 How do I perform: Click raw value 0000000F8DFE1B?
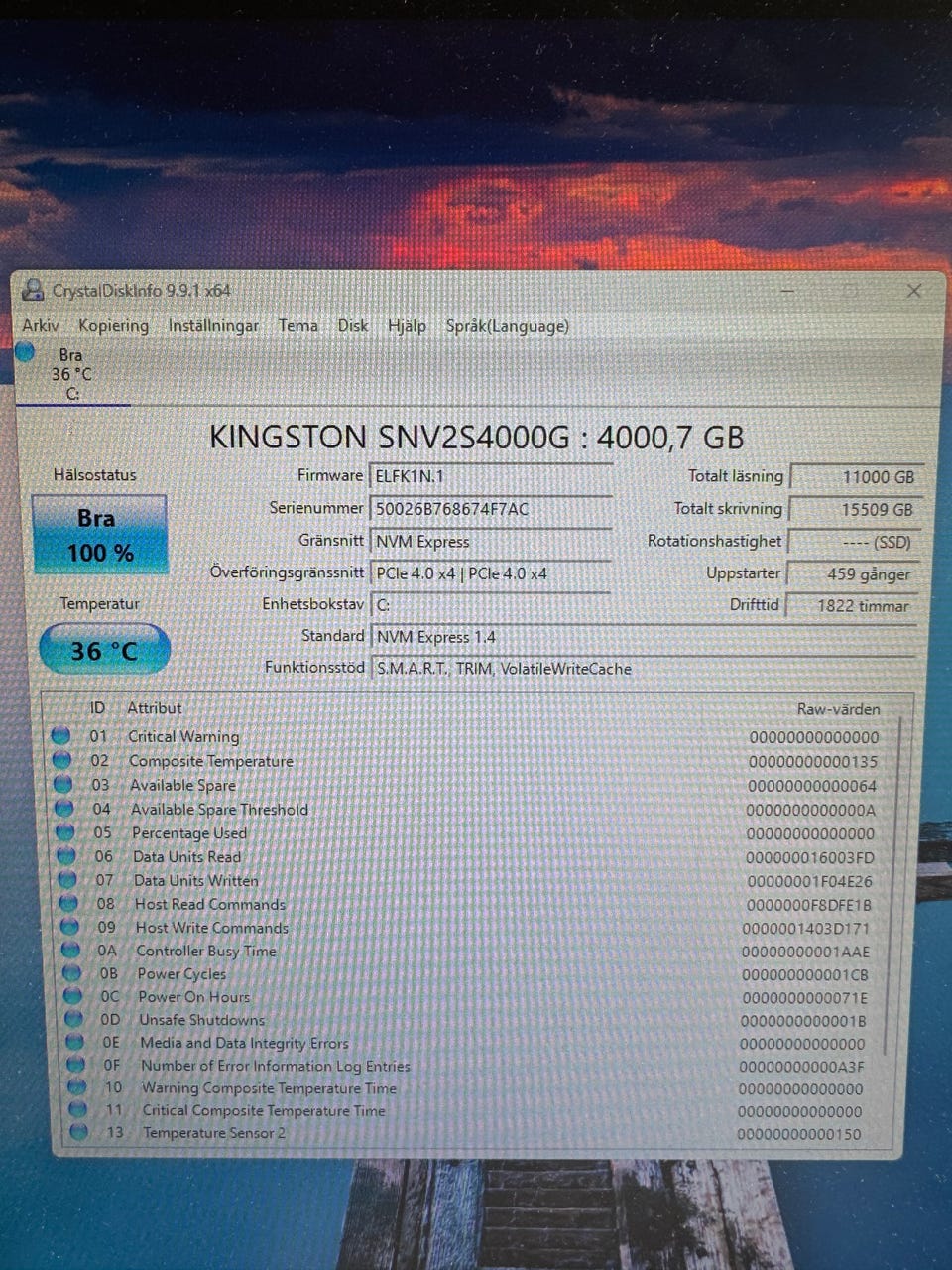click(808, 905)
